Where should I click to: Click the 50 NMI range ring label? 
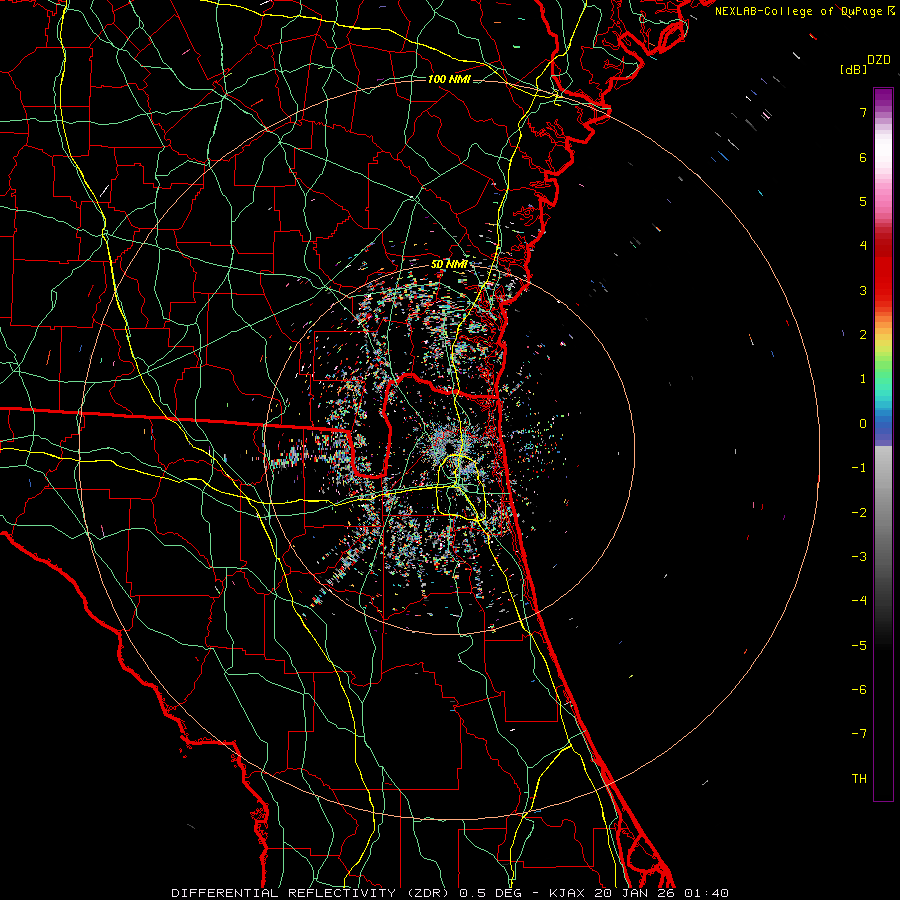point(449,265)
